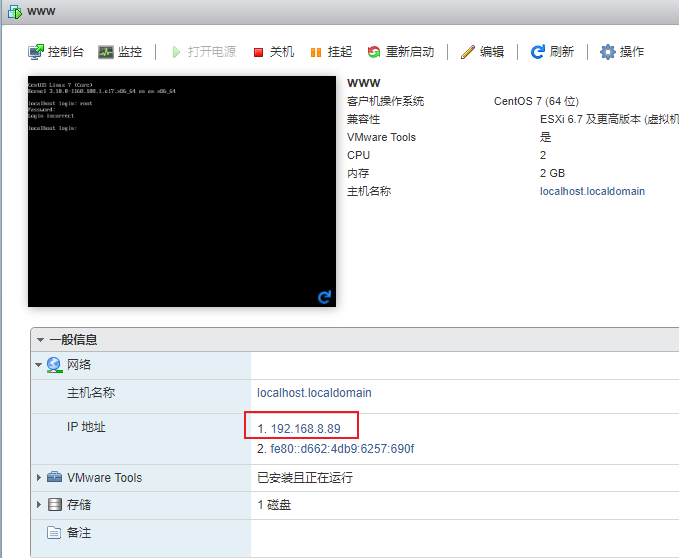679x558 pixels.
Task: Collapse the 一般信息 panel
Action: tap(41, 340)
